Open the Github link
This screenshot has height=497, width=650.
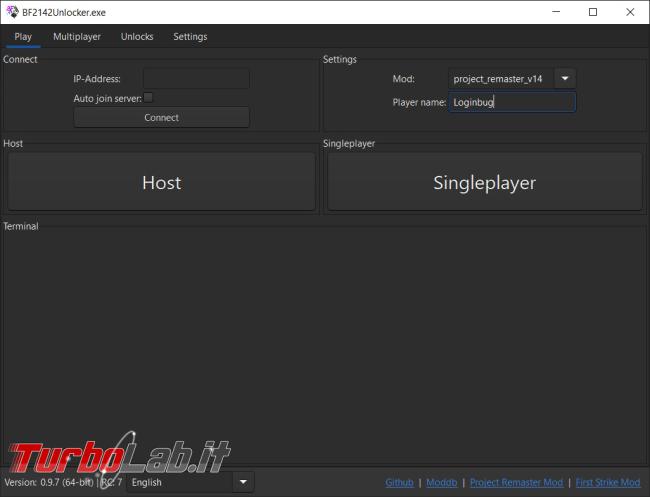(399, 482)
